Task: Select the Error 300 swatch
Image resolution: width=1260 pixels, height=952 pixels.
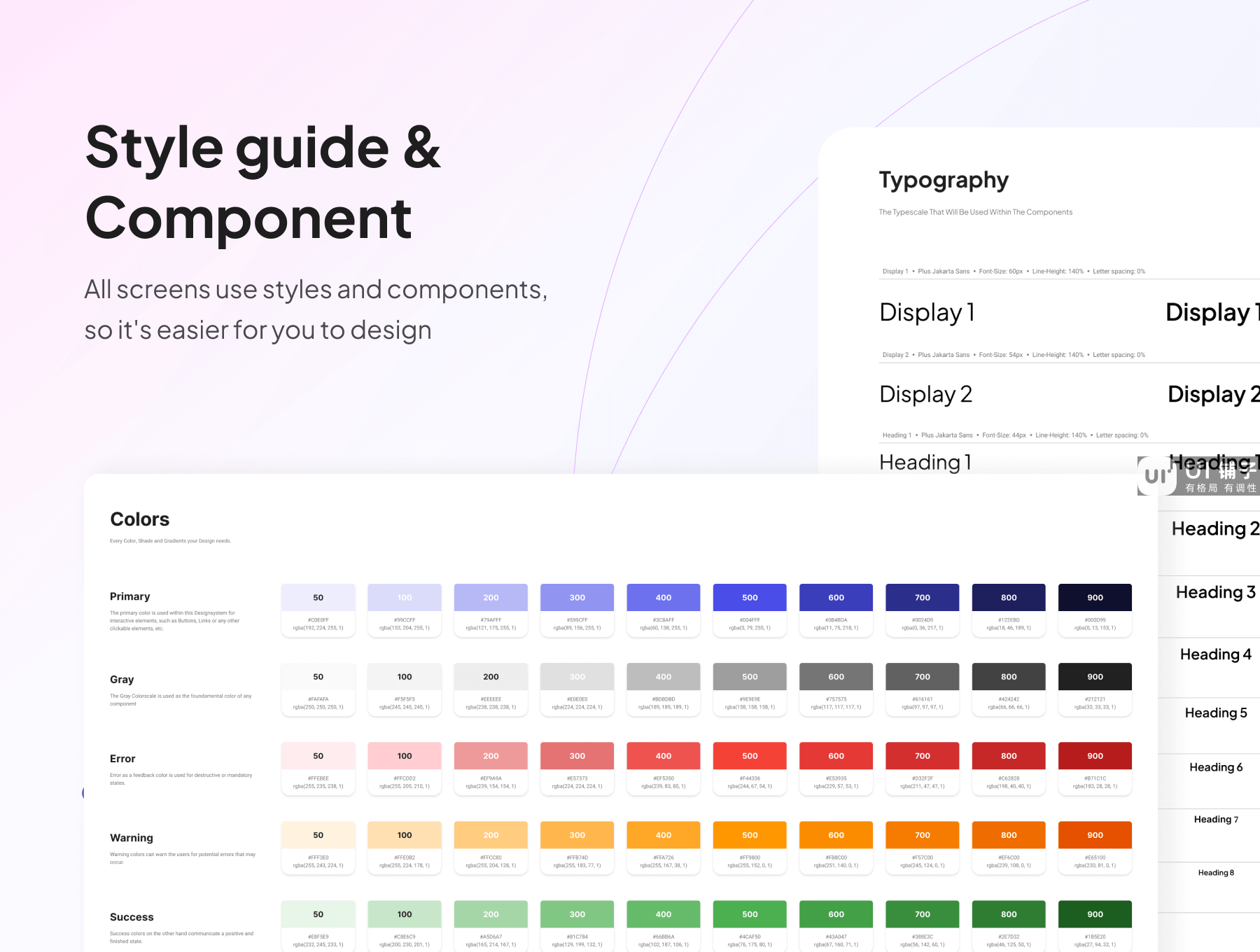Action: [x=577, y=768]
